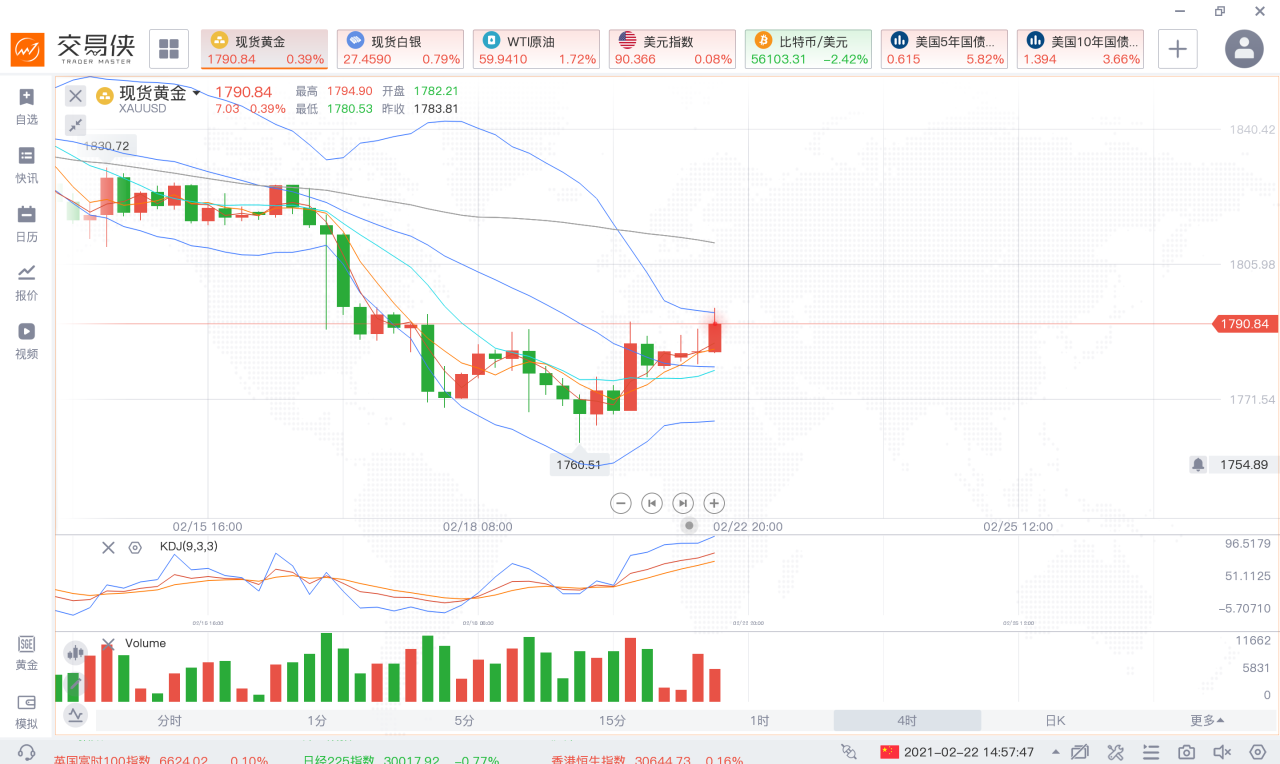
Task: Open KDJ indicator settings gear
Action: point(135,547)
